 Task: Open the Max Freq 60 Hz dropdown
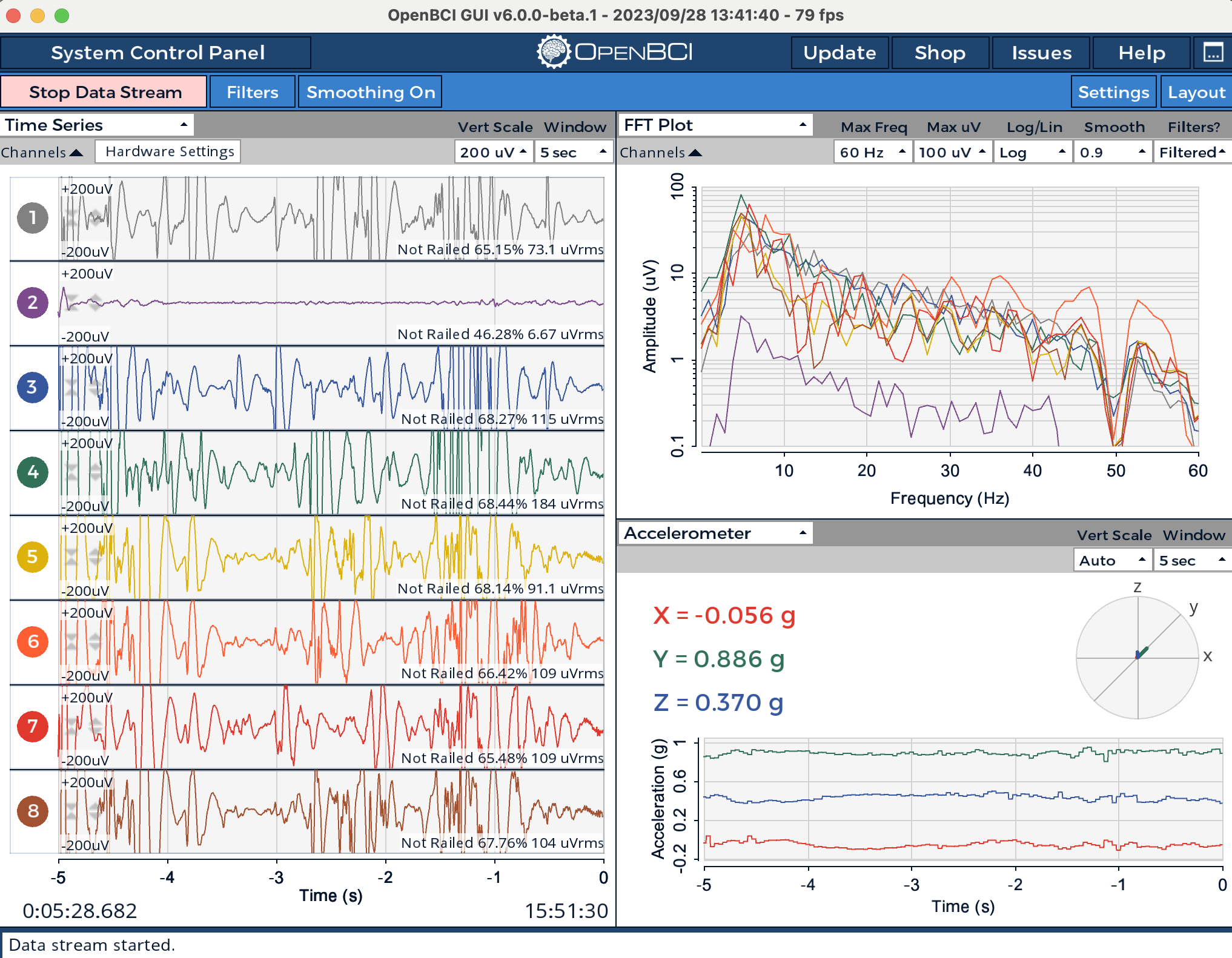coord(872,152)
